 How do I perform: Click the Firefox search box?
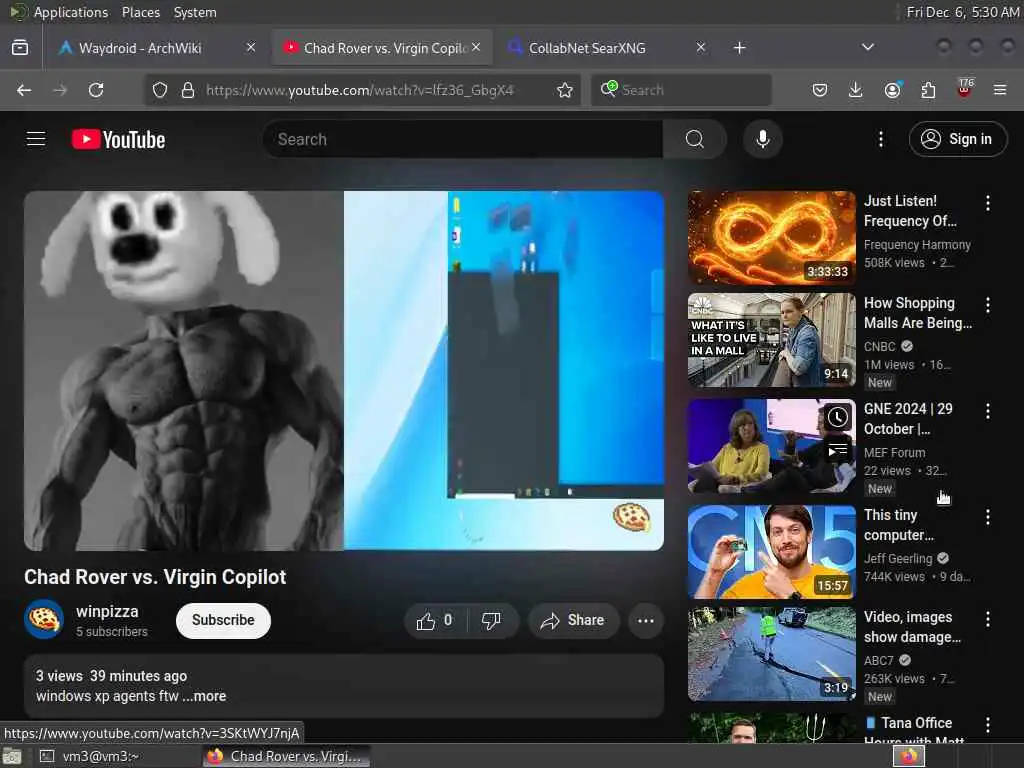[x=681, y=90]
